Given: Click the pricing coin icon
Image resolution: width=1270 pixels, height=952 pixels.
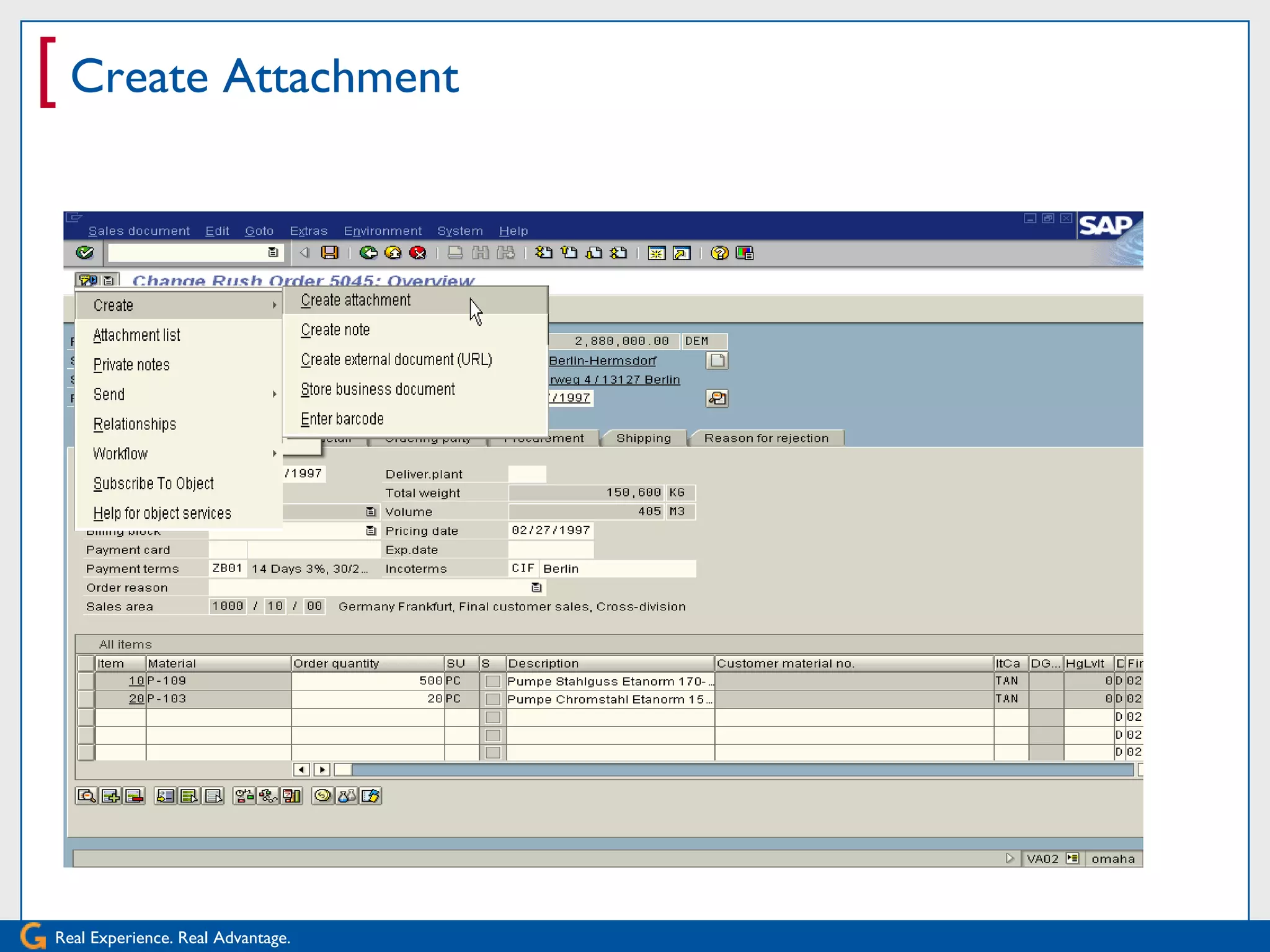Looking at the screenshot, I should [x=322, y=796].
